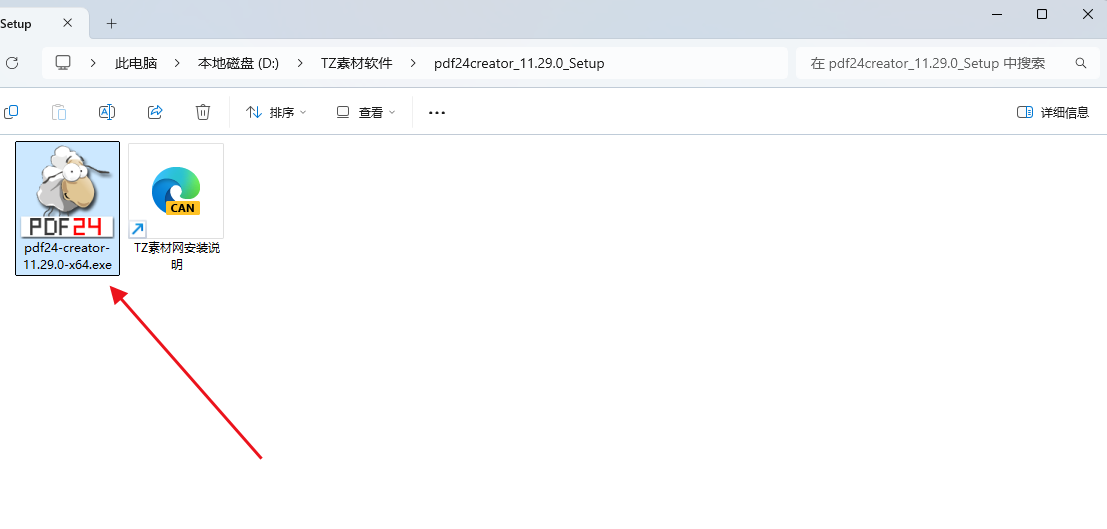Click the refresh icon in the address bar
The width and height of the screenshot is (1107, 529).
click(11, 63)
